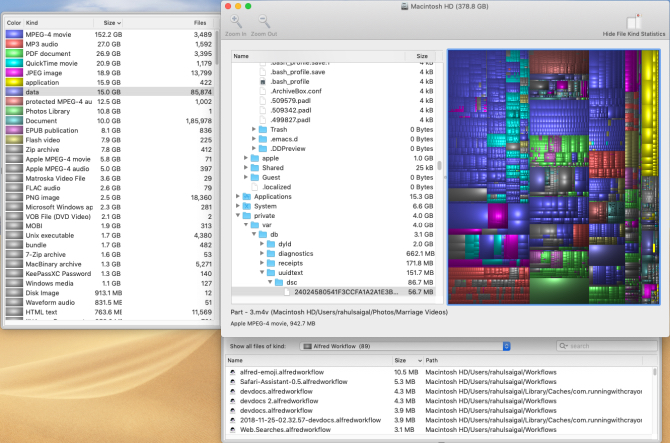Screen dimensions: 670x443
Task: Click the PDF document color swatch
Action: 13,53
